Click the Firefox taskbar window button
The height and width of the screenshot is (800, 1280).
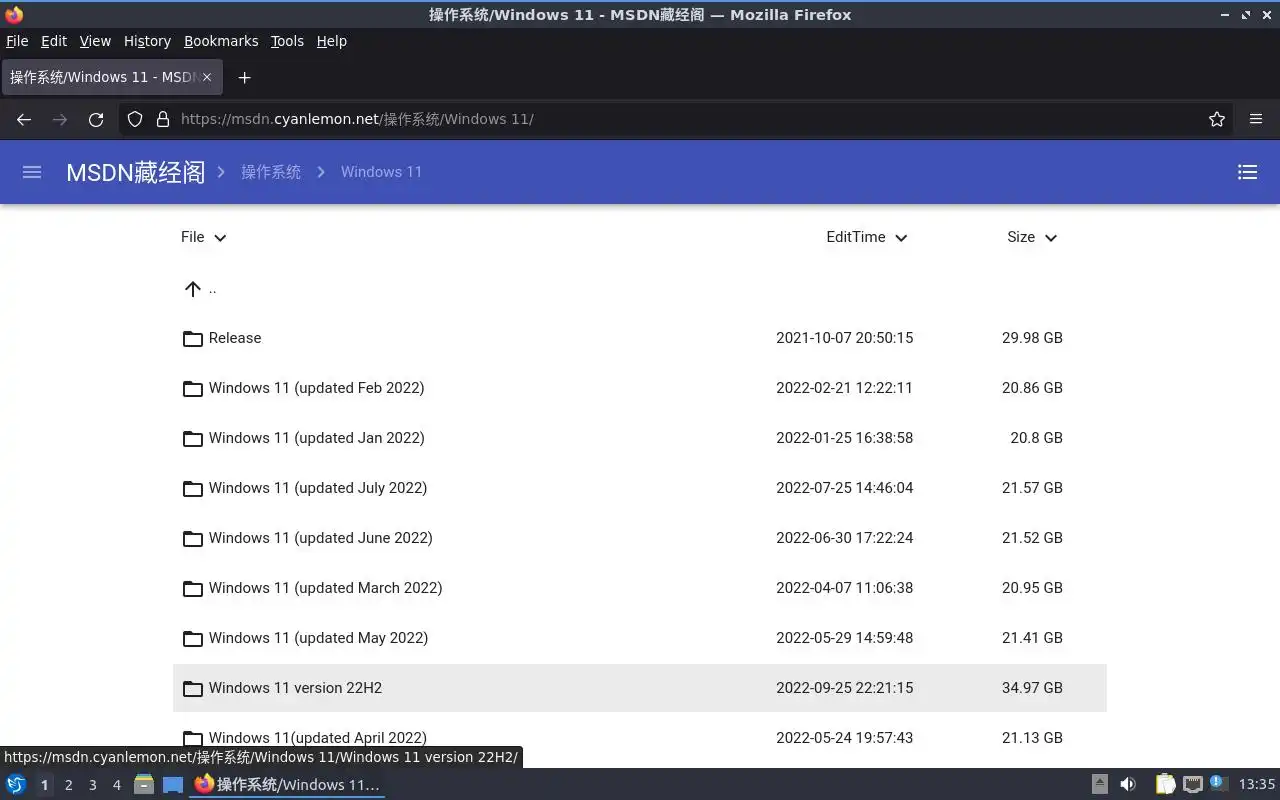point(287,785)
